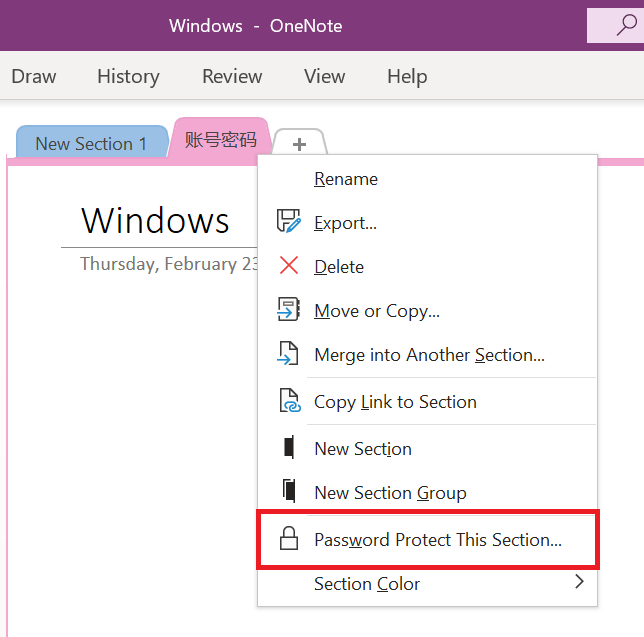Click the Windows page title
Image resolution: width=644 pixels, height=637 pixels.
(x=155, y=221)
